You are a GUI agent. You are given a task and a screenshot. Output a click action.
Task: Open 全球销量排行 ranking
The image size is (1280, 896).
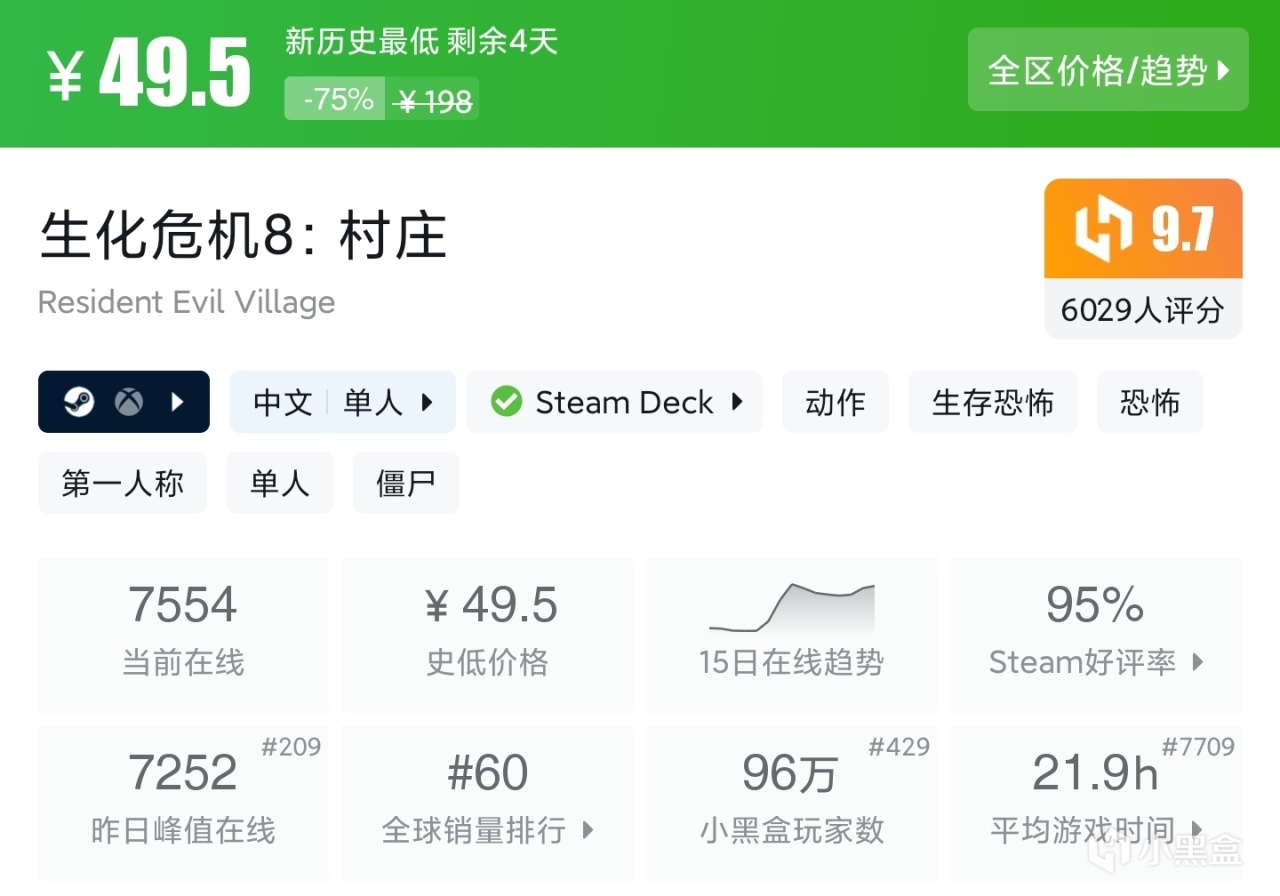pos(488,802)
